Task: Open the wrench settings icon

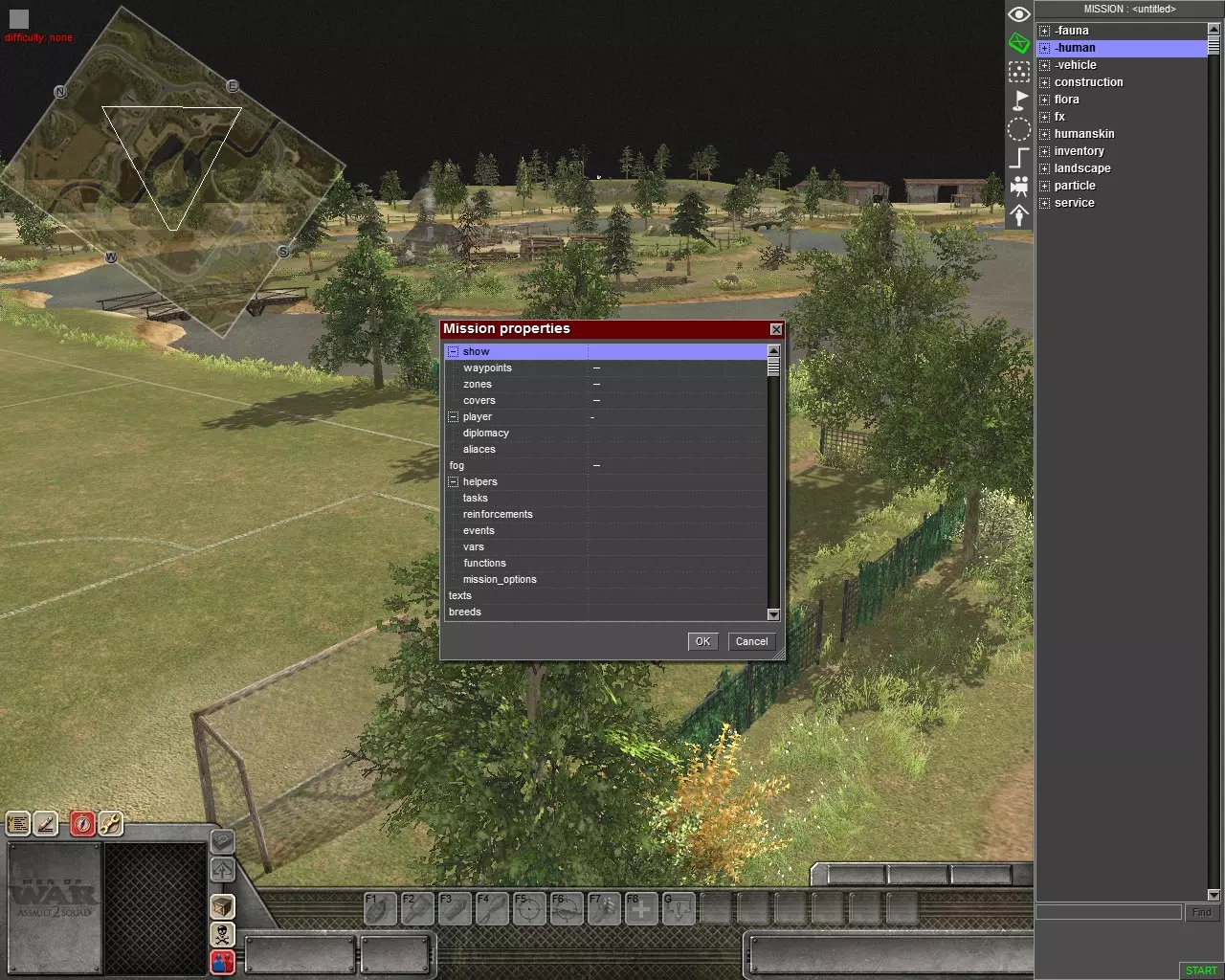Action: [111, 824]
